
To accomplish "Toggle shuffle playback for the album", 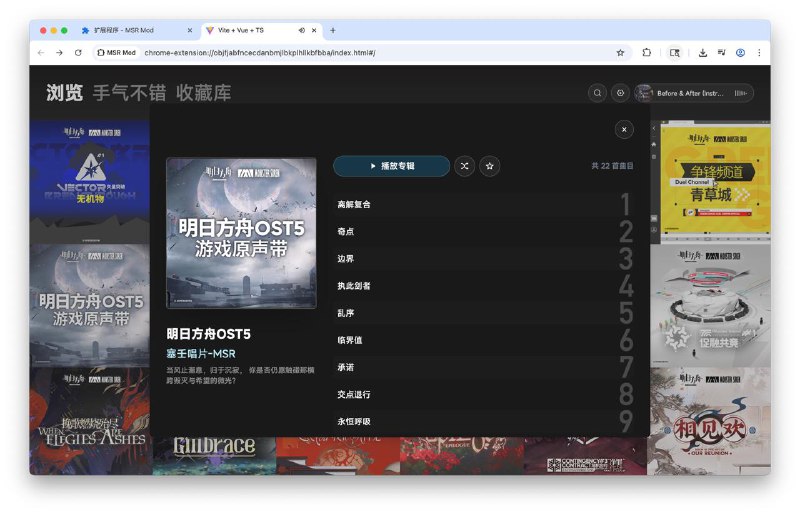I will [464, 166].
